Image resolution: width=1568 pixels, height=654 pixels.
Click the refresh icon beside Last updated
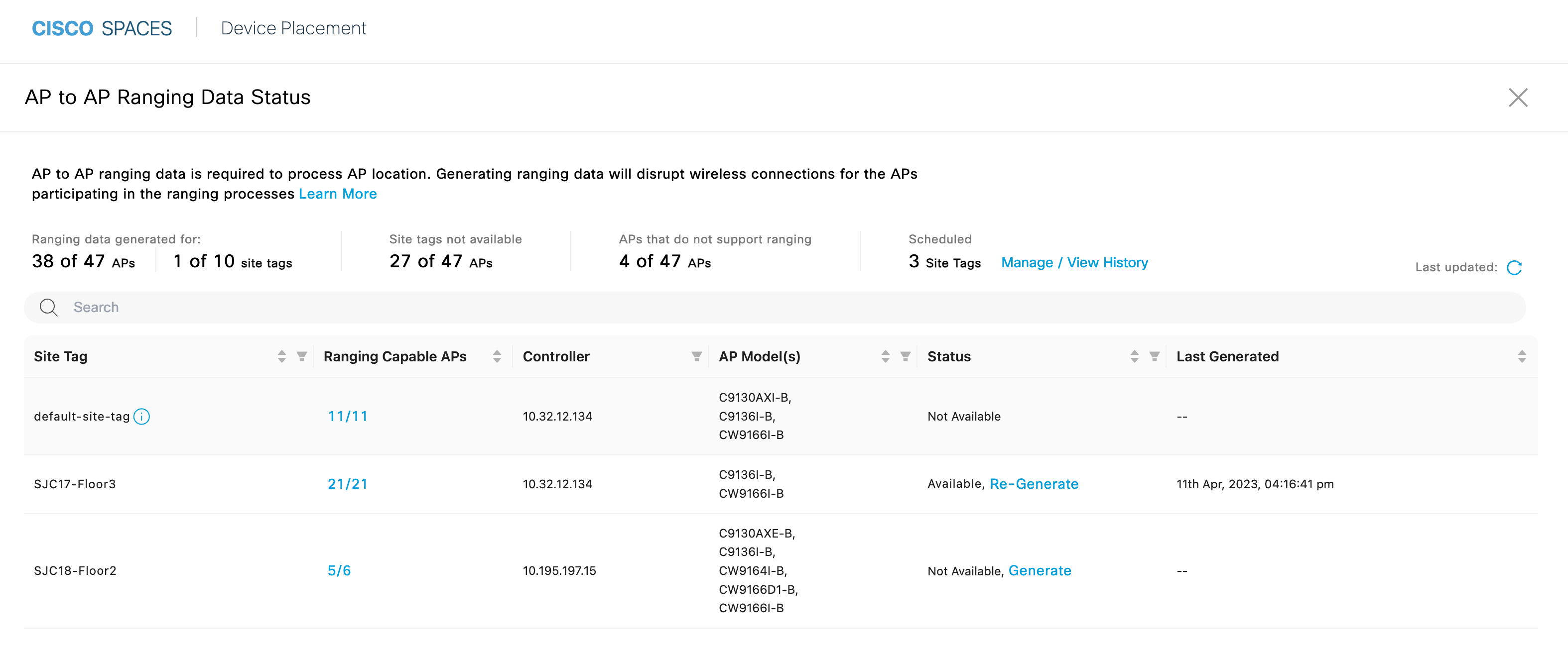[1514, 268]
